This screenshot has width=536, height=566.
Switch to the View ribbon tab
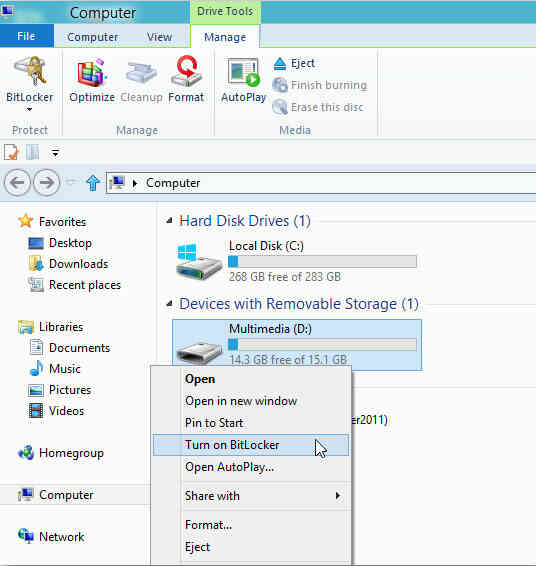159,37
